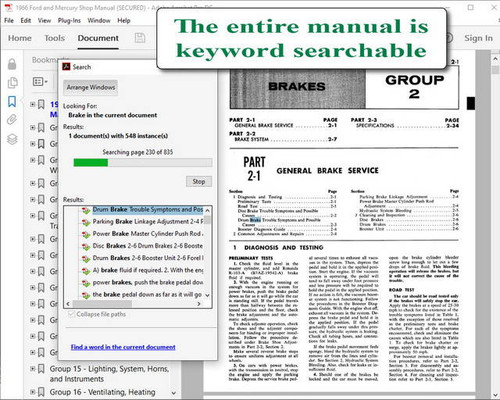The height and width of the screenshot is (400, 500).
Task: Open the Layers sidebar icon
Action: coord(12,139)
